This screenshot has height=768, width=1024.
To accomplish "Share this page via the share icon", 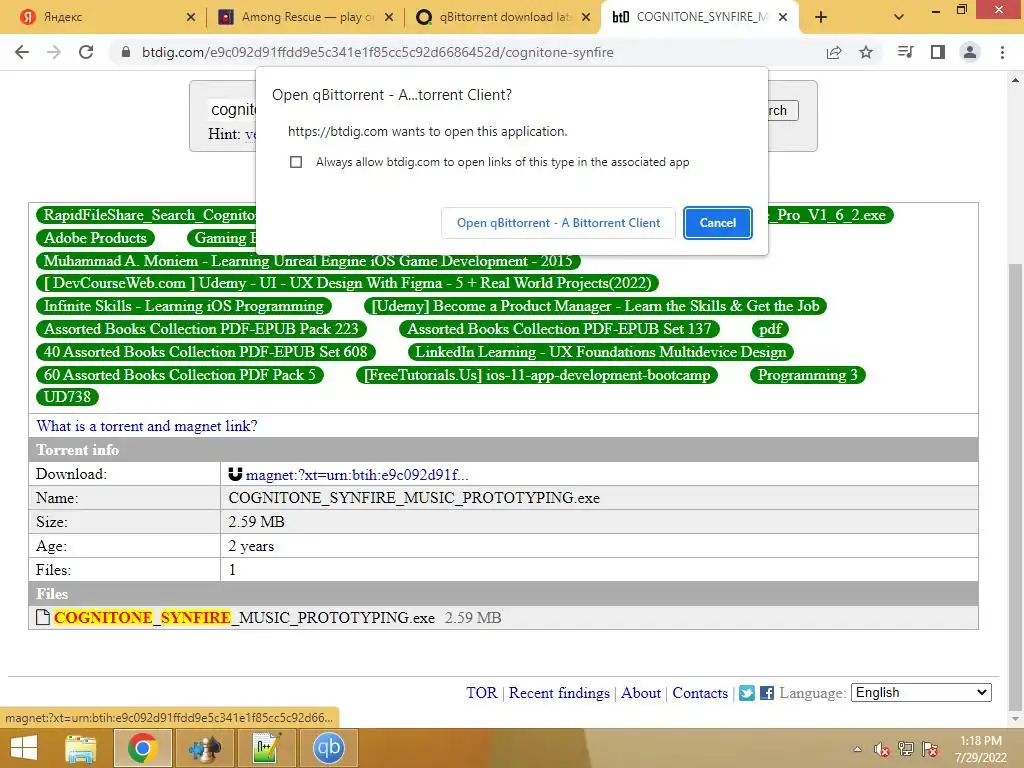I will (x=834, y=52).
